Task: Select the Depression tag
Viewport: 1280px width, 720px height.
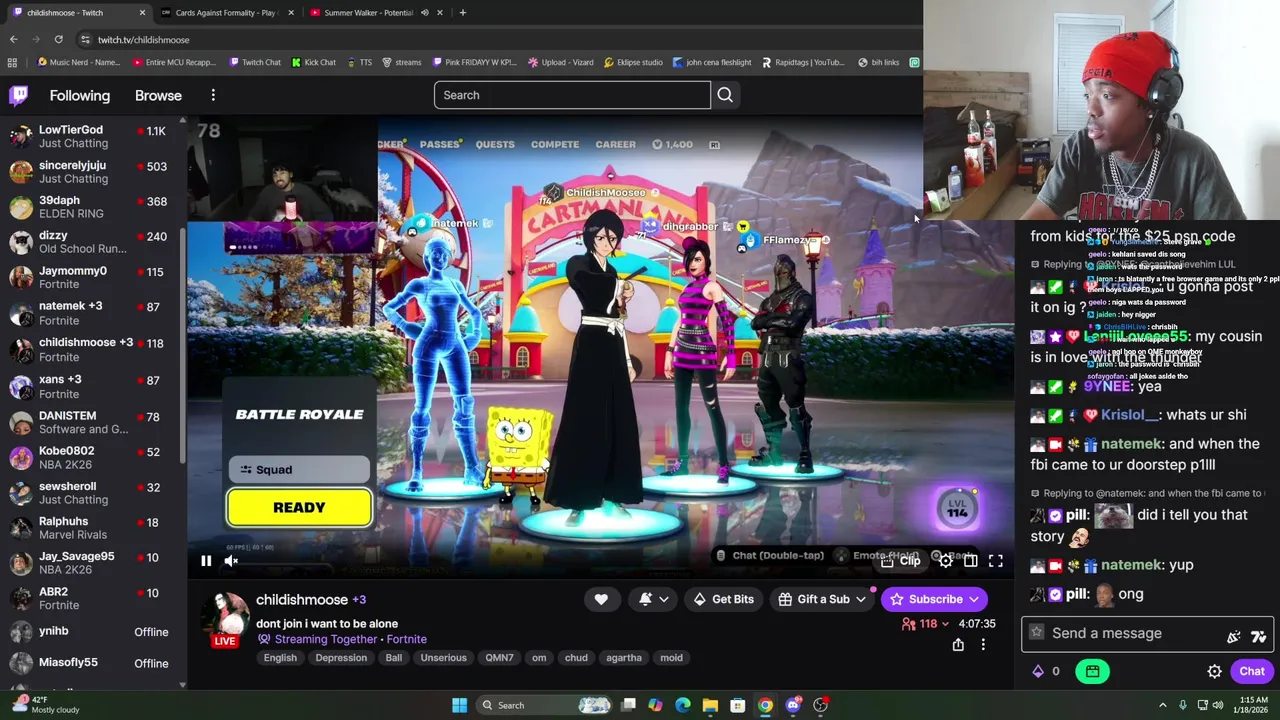Action: [x=341, y=658]
